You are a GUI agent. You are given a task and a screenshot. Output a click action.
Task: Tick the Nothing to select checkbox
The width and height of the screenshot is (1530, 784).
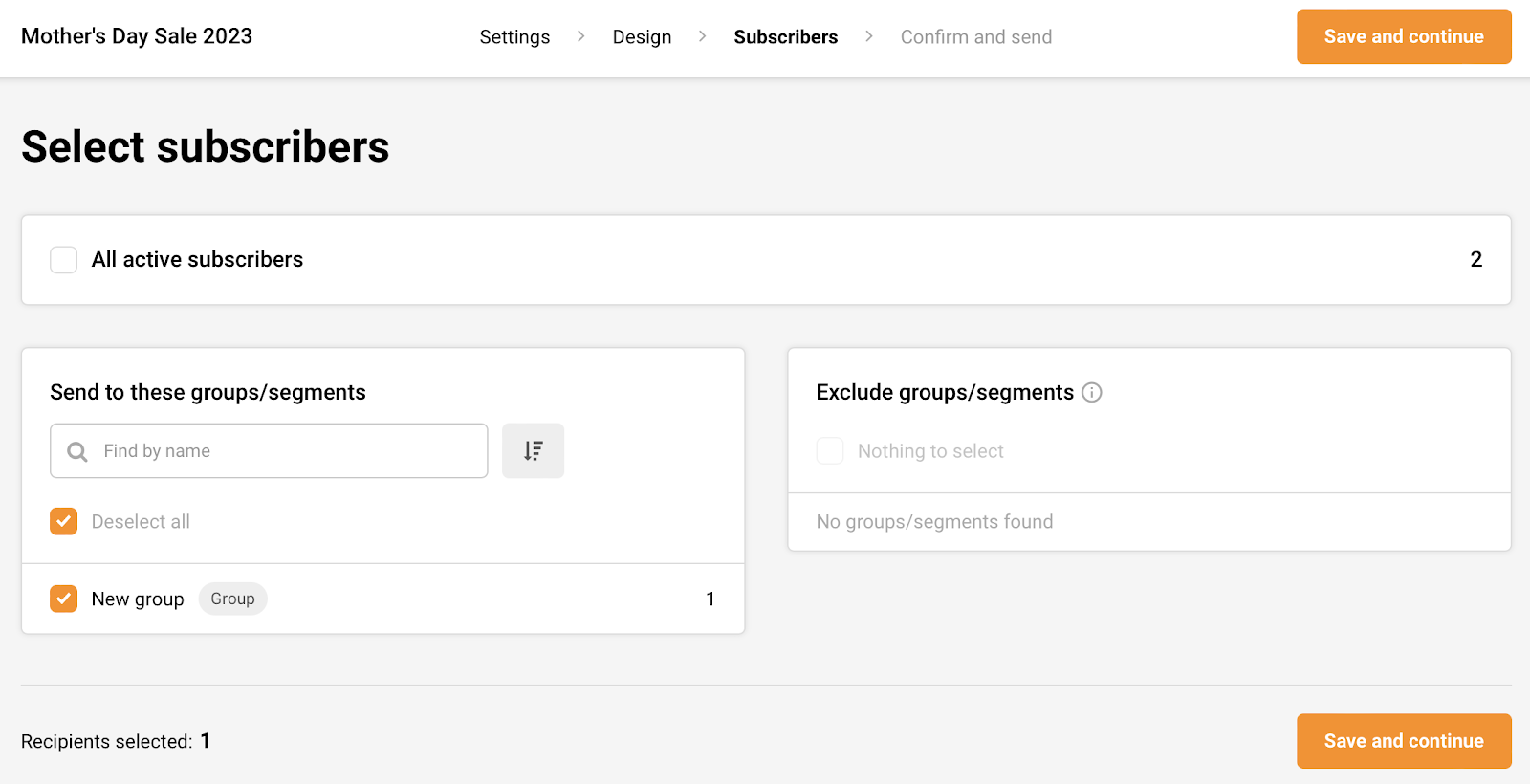tap(829, 451)
